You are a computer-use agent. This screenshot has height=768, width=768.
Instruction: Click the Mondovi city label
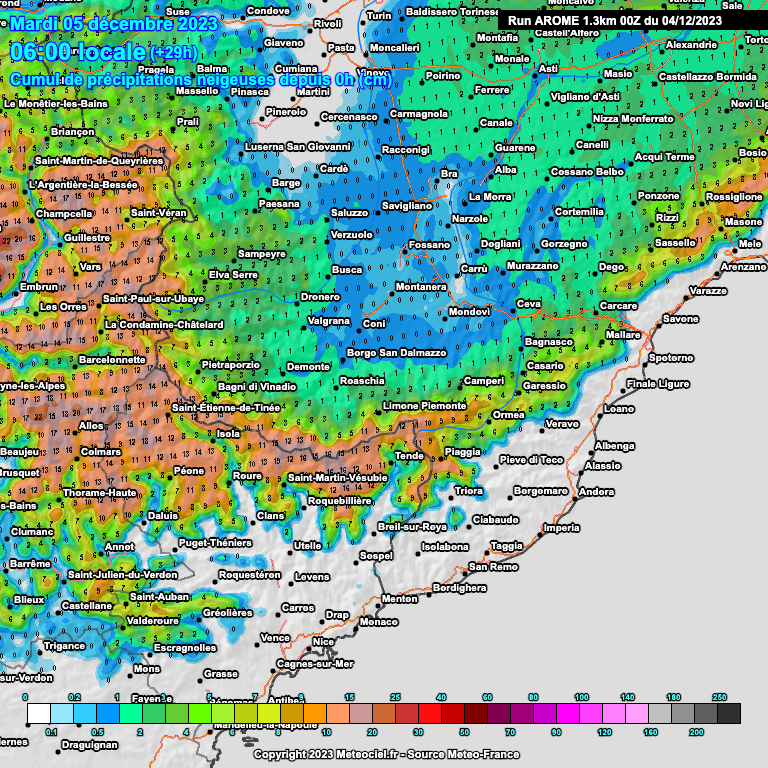[x=469, y=311]
